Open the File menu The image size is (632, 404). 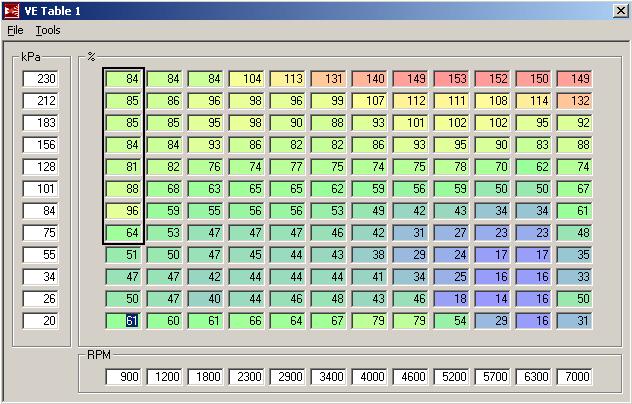point(15,30)
